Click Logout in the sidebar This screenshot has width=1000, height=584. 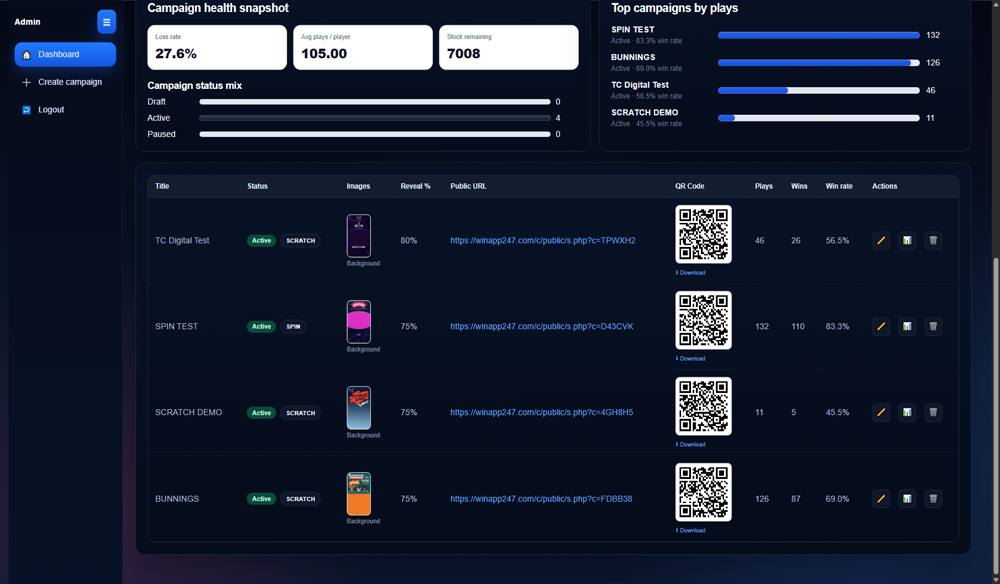click(x=51, y=110)
